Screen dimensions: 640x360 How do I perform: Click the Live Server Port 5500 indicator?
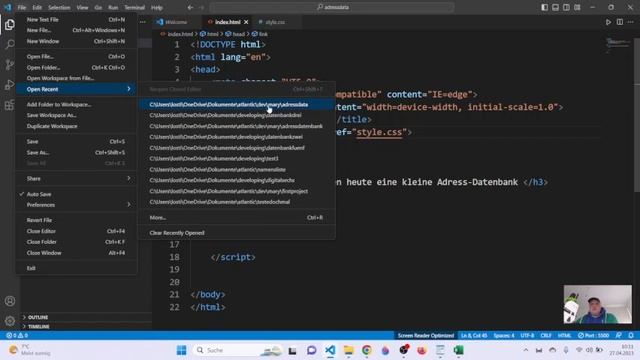(593, 336)
